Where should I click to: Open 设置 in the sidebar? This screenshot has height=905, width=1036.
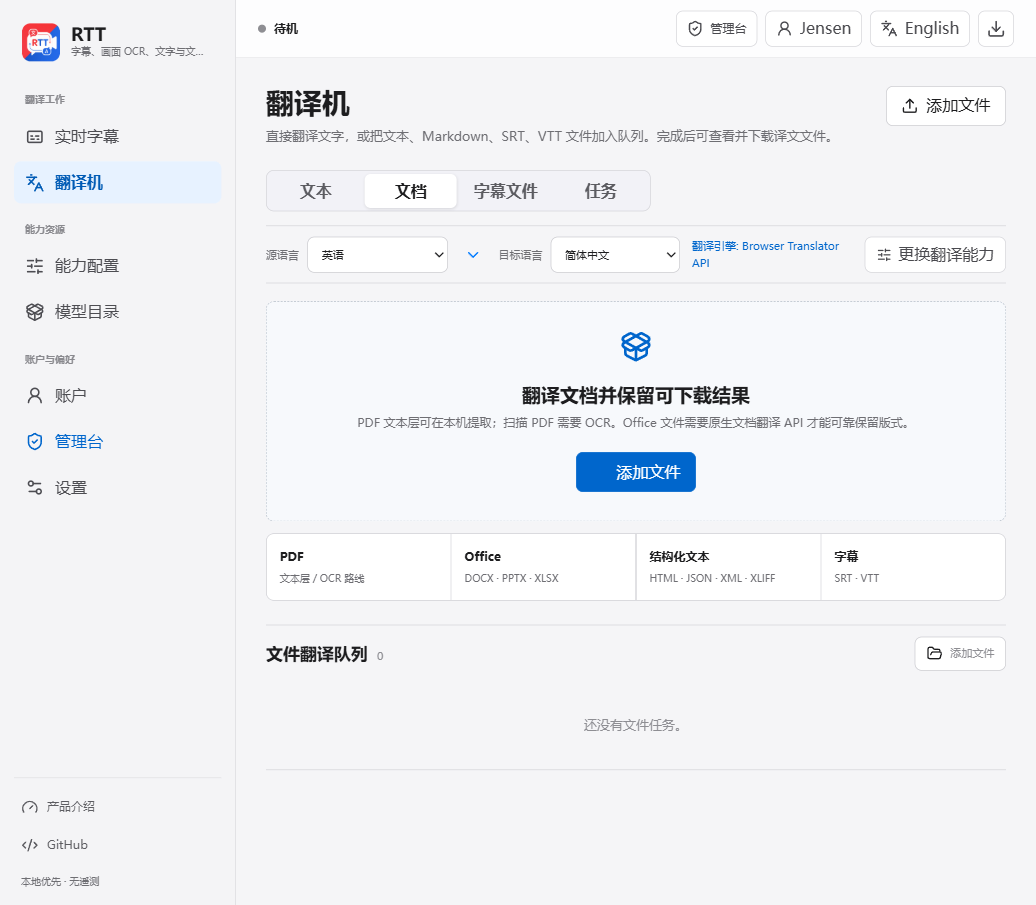pos(118,488)
